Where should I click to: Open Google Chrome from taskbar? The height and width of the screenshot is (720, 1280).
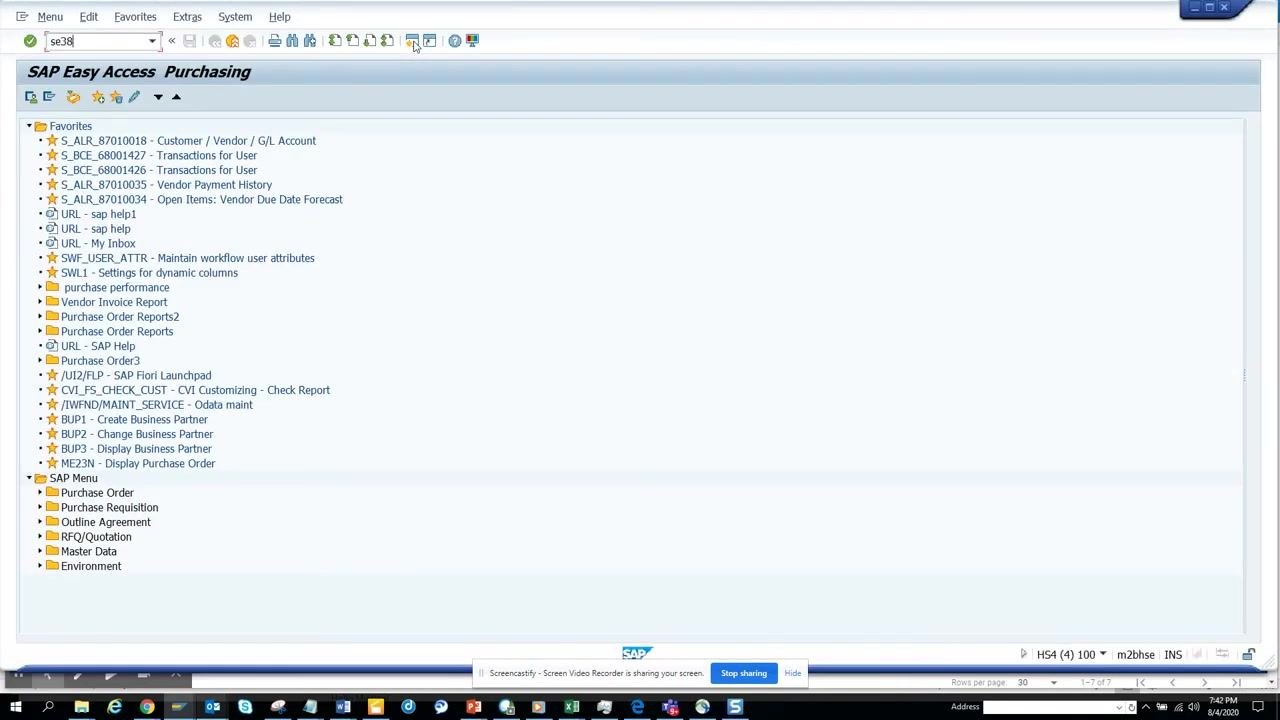pos(147,707)
